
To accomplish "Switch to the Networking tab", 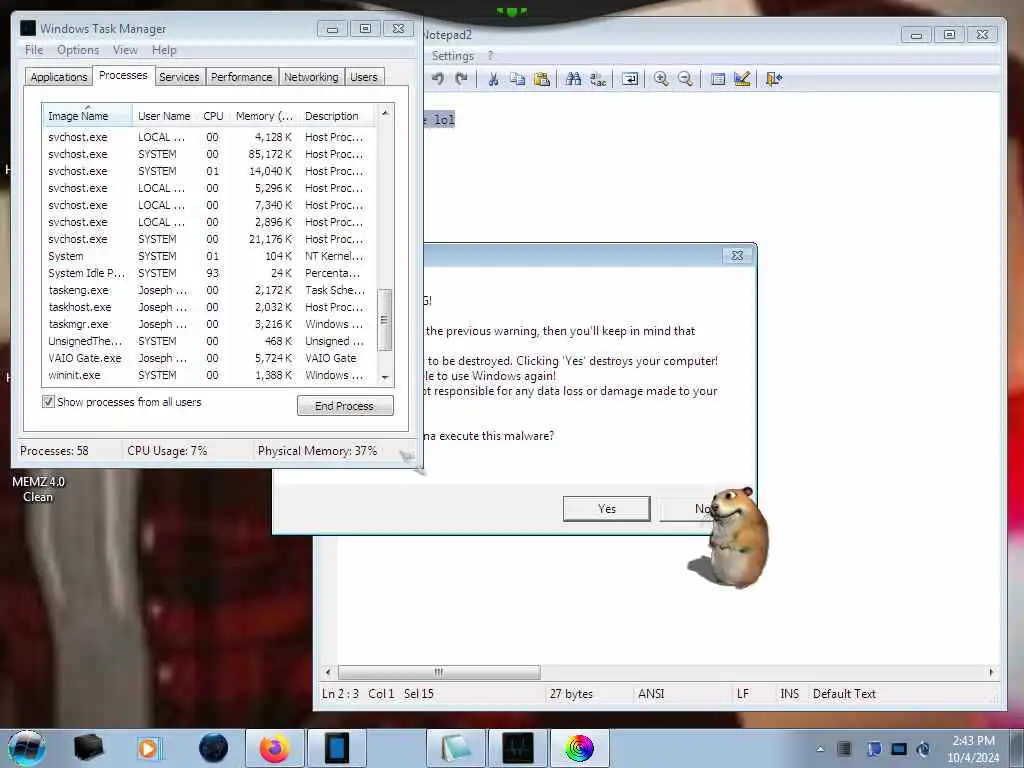I will tap(311, 77).
